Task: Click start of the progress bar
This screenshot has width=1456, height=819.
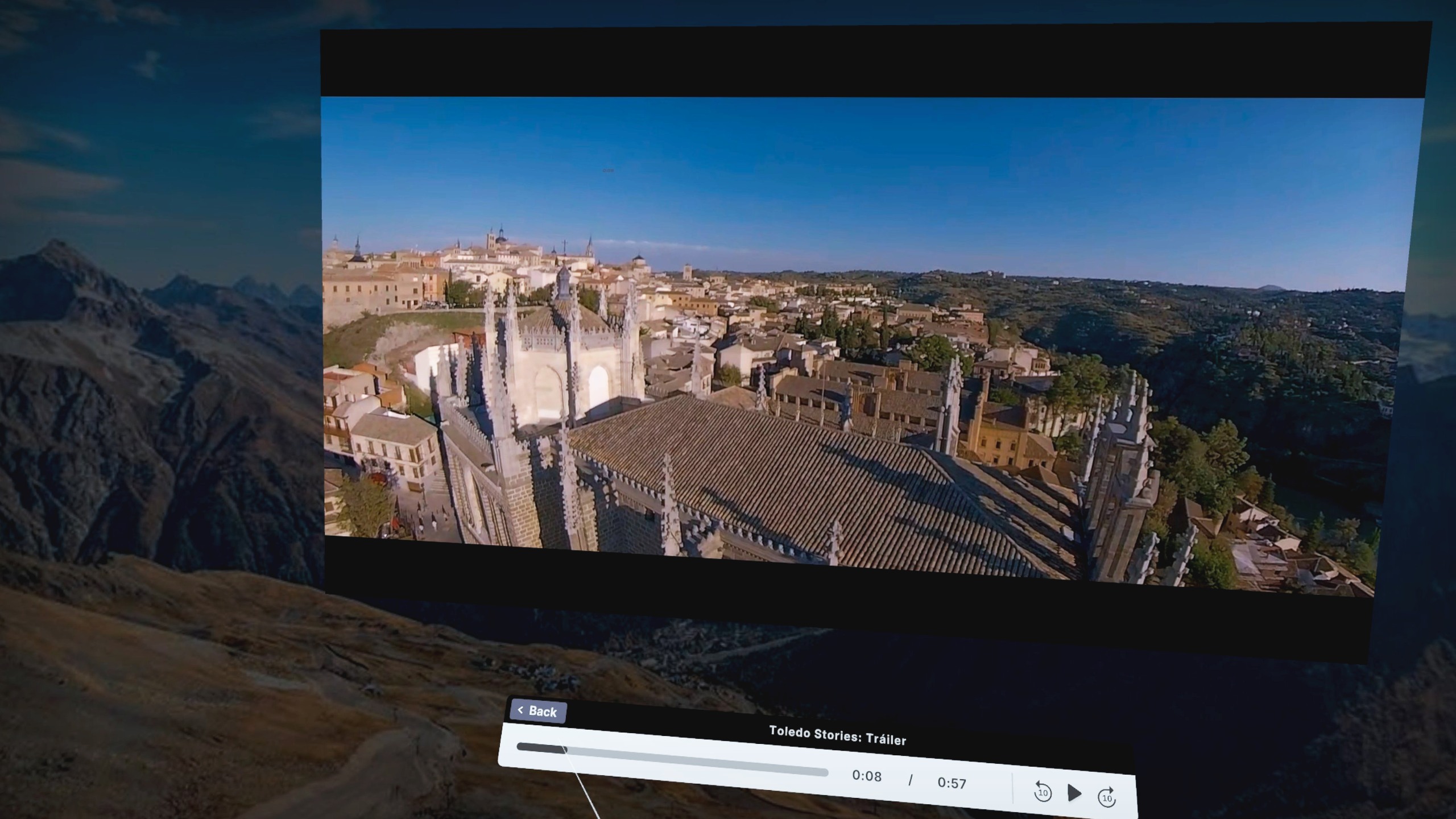Action: pos(520,746)
